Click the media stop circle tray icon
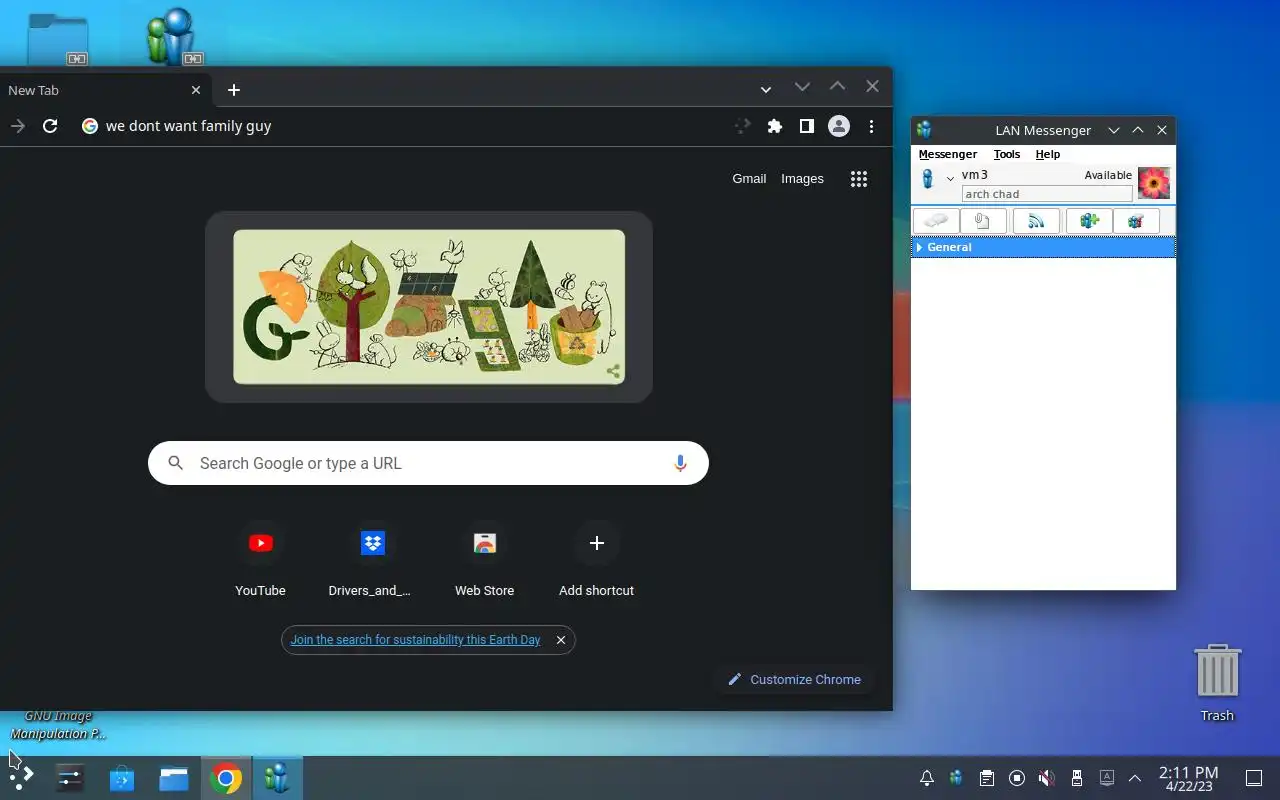Image resolution: width=1280 pixels, height=800 pixels. [x=1017, y=778]
